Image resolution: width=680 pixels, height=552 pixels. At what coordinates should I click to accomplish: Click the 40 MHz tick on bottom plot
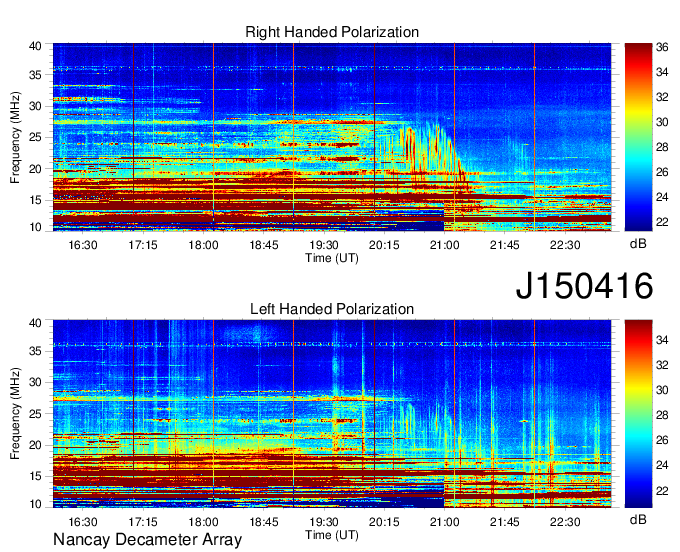35,323
